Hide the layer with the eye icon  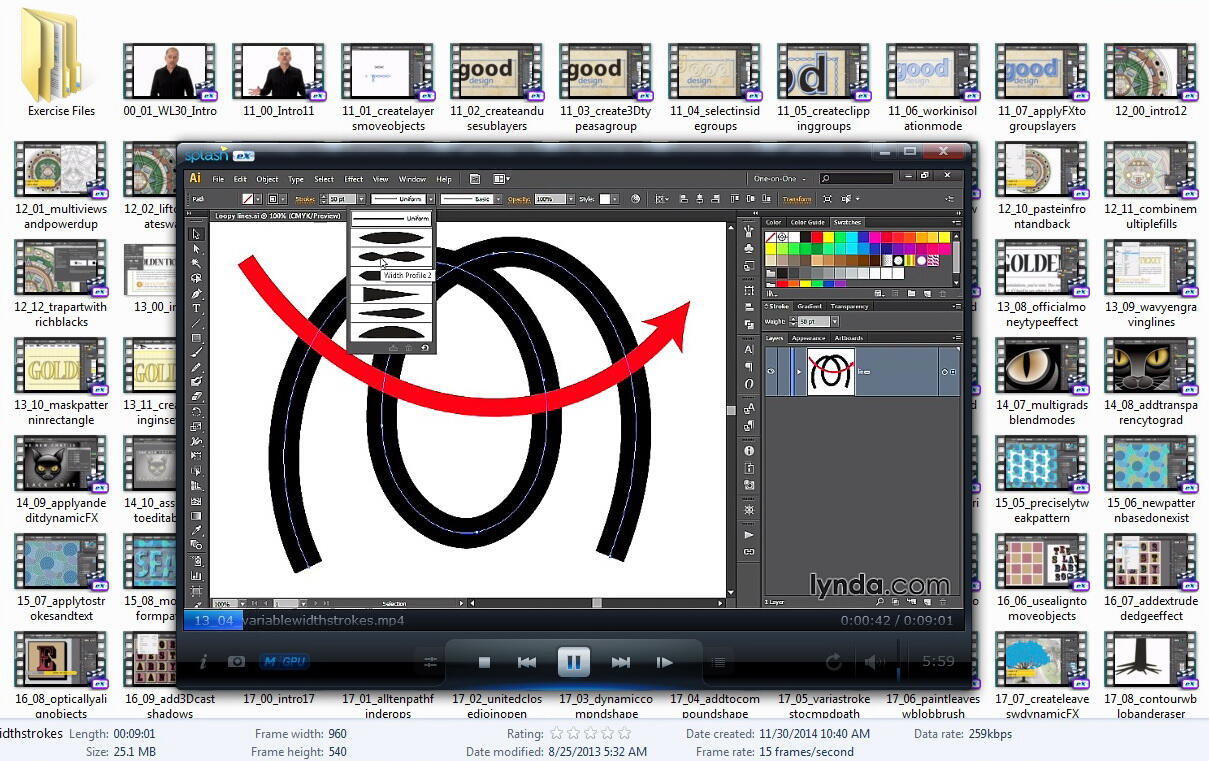[x=771, y=372]
